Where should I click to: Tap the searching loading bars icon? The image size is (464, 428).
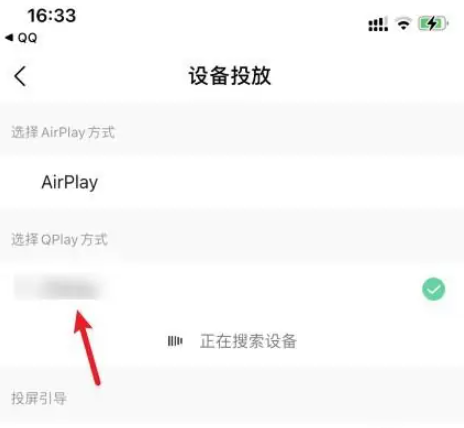175,341
